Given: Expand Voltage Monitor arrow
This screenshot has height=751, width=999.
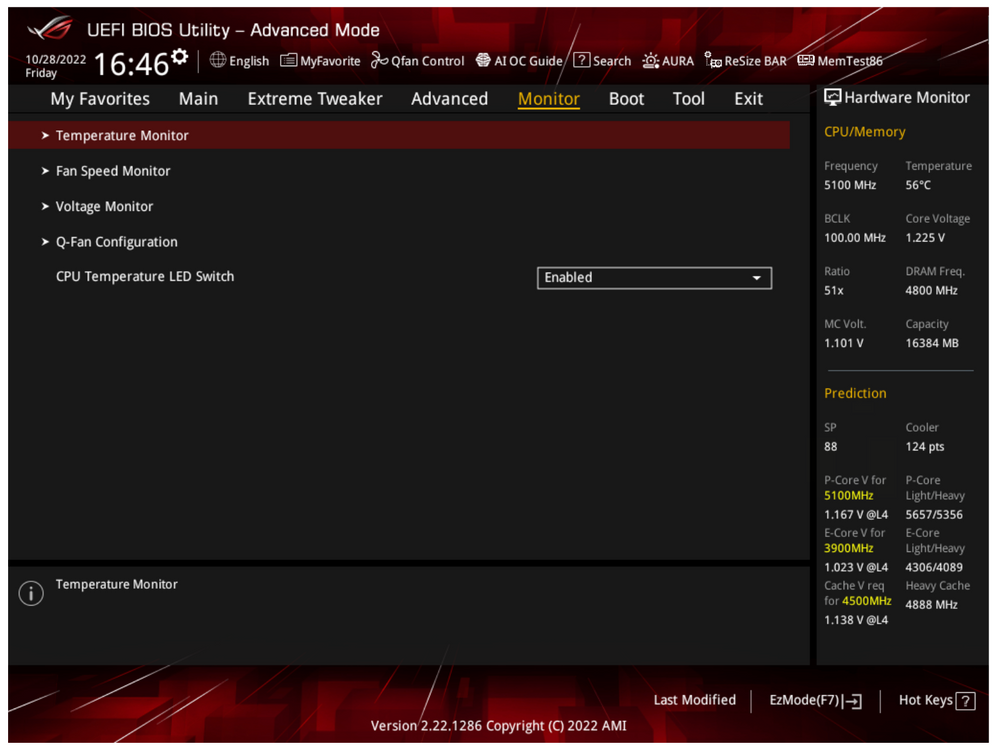Looking at the screenshot, I should click(x=45, y=206).
